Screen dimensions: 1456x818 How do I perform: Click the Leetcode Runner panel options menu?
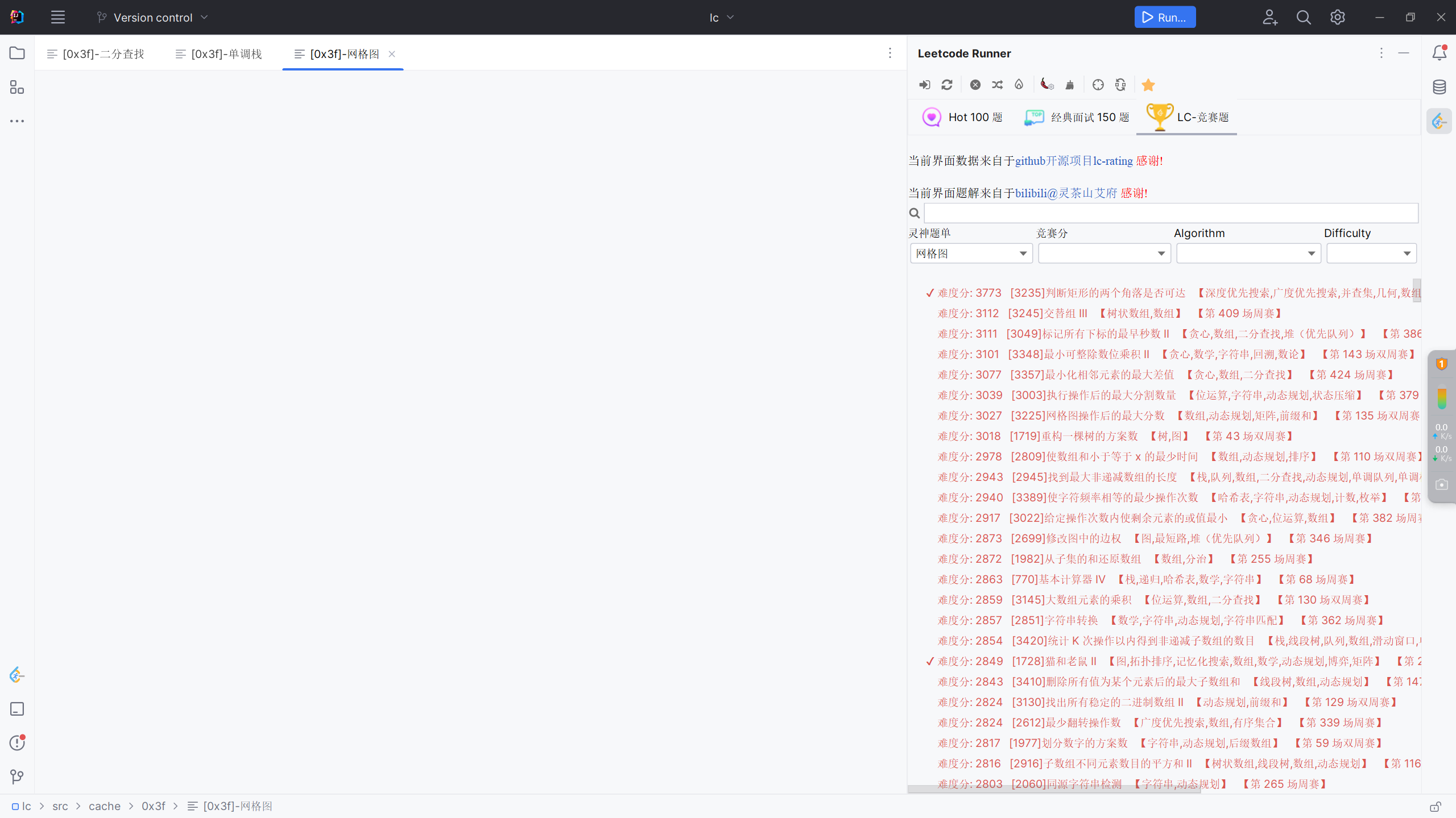click(x=1381, y=53)
